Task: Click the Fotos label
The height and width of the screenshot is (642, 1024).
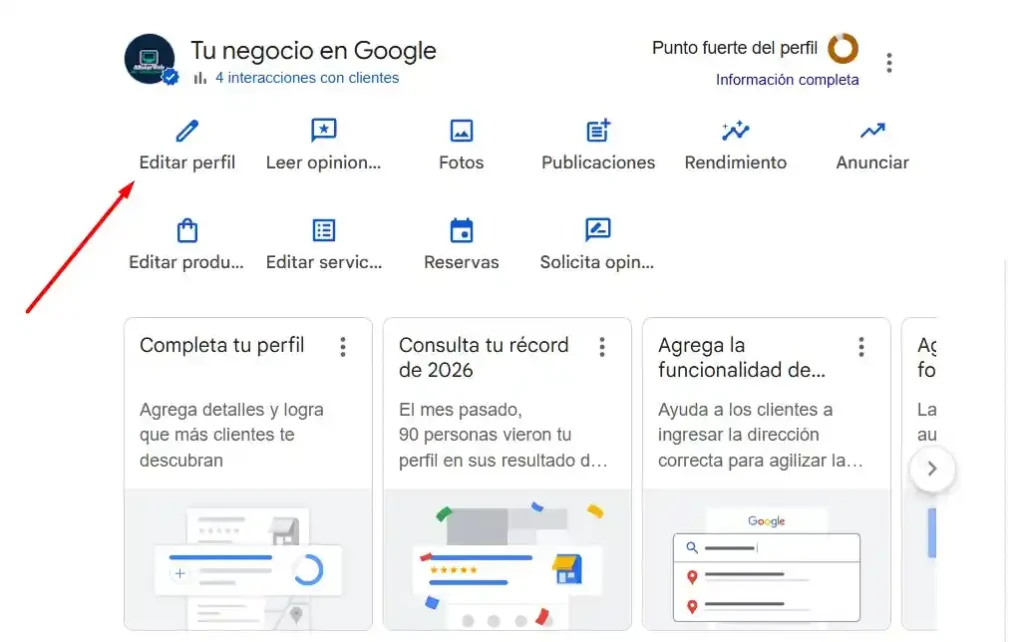Action: 461,163
